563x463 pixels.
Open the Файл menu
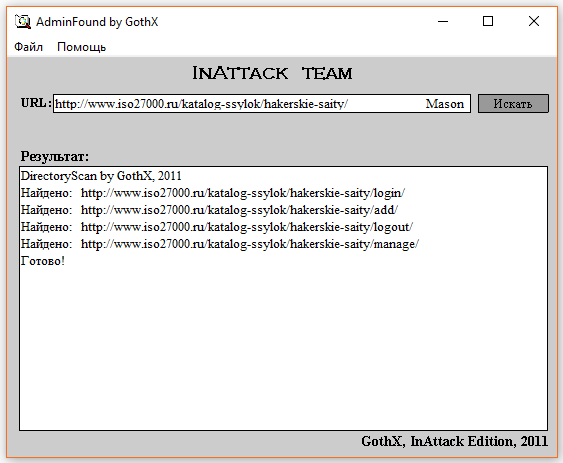28,47
